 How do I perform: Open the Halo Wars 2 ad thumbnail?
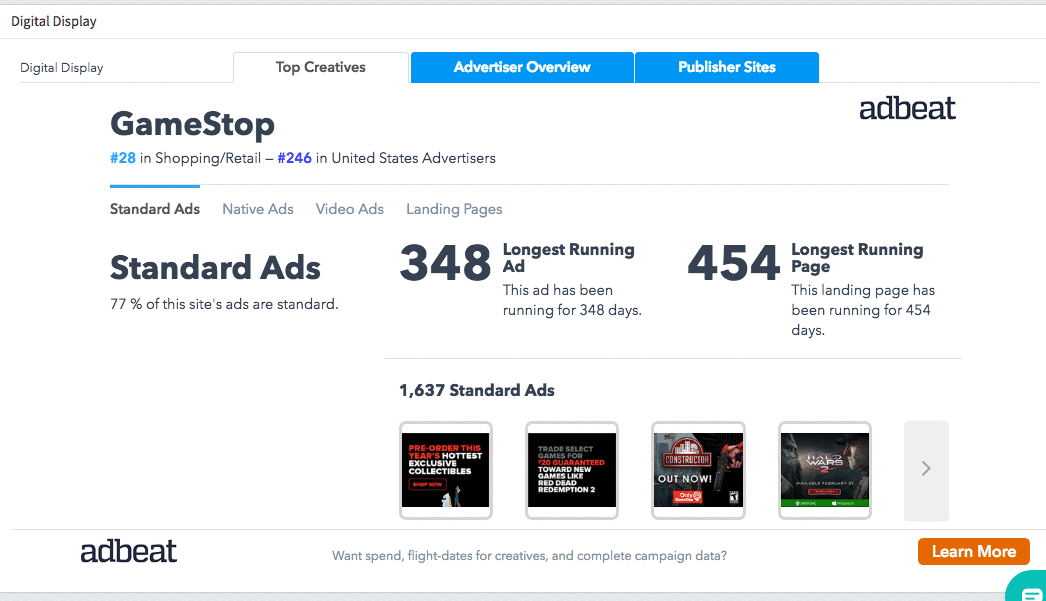pyautogui.click(x=825, y=470)
